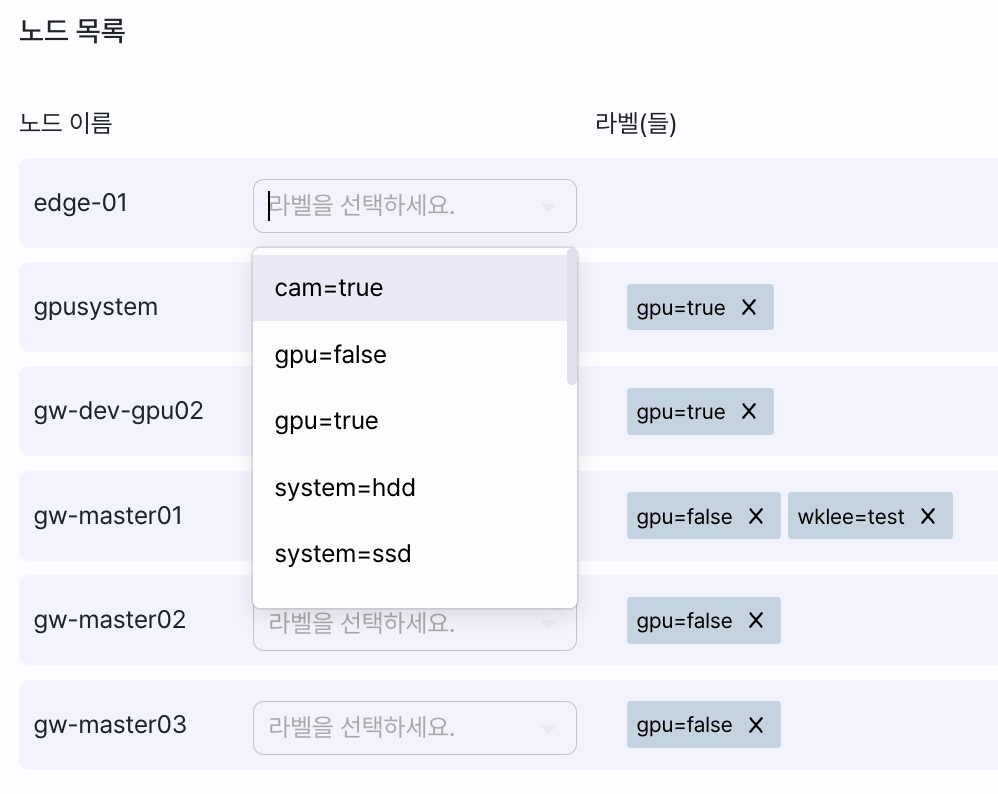Click gpusystem's gpu=true chip text
The image size is (998, 794).
pos(681,308)
